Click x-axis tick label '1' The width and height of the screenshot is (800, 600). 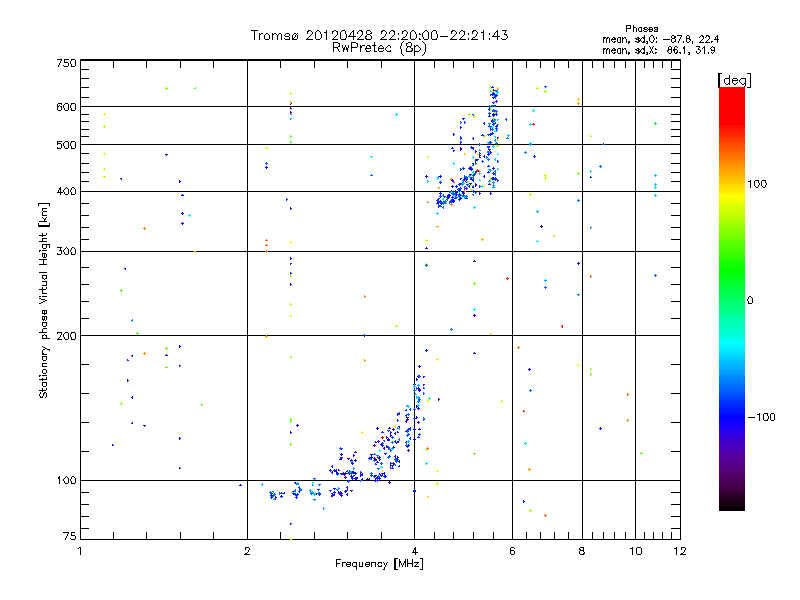[80, 551]
